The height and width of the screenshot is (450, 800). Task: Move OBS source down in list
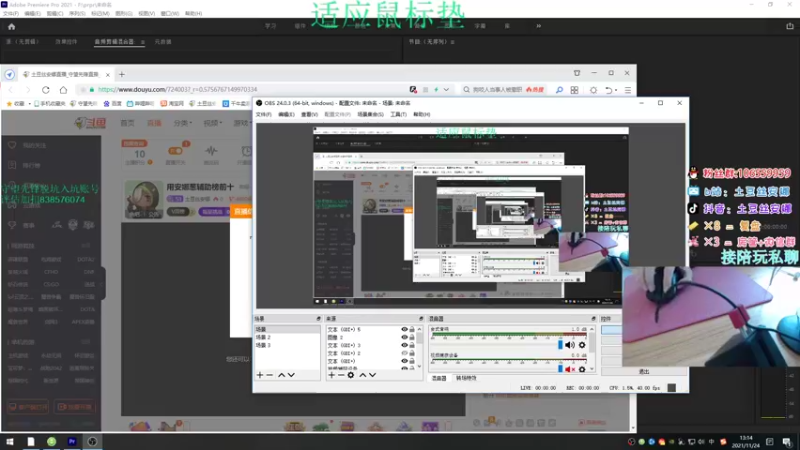pos(373,375)
